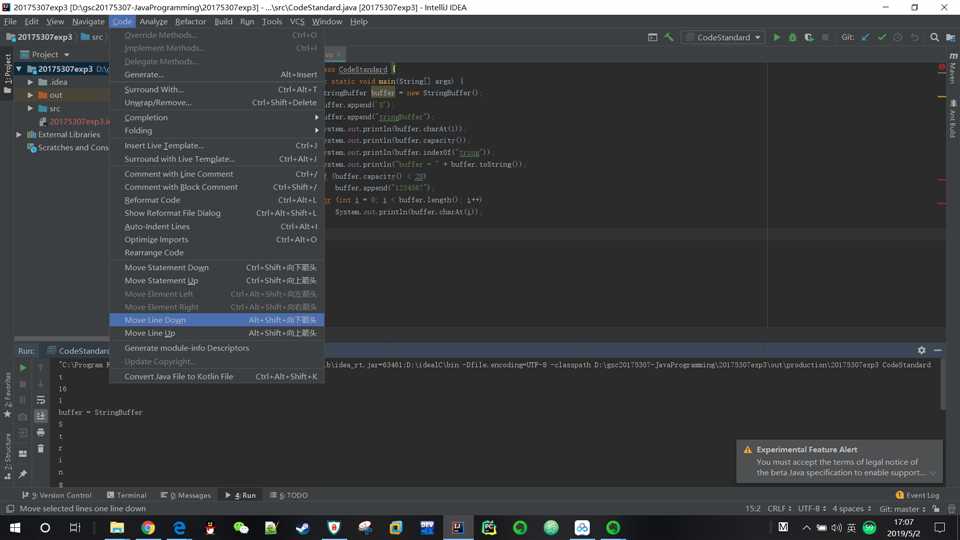
Task: Open WeChat from the taskbar
Action: pos(241,527)
